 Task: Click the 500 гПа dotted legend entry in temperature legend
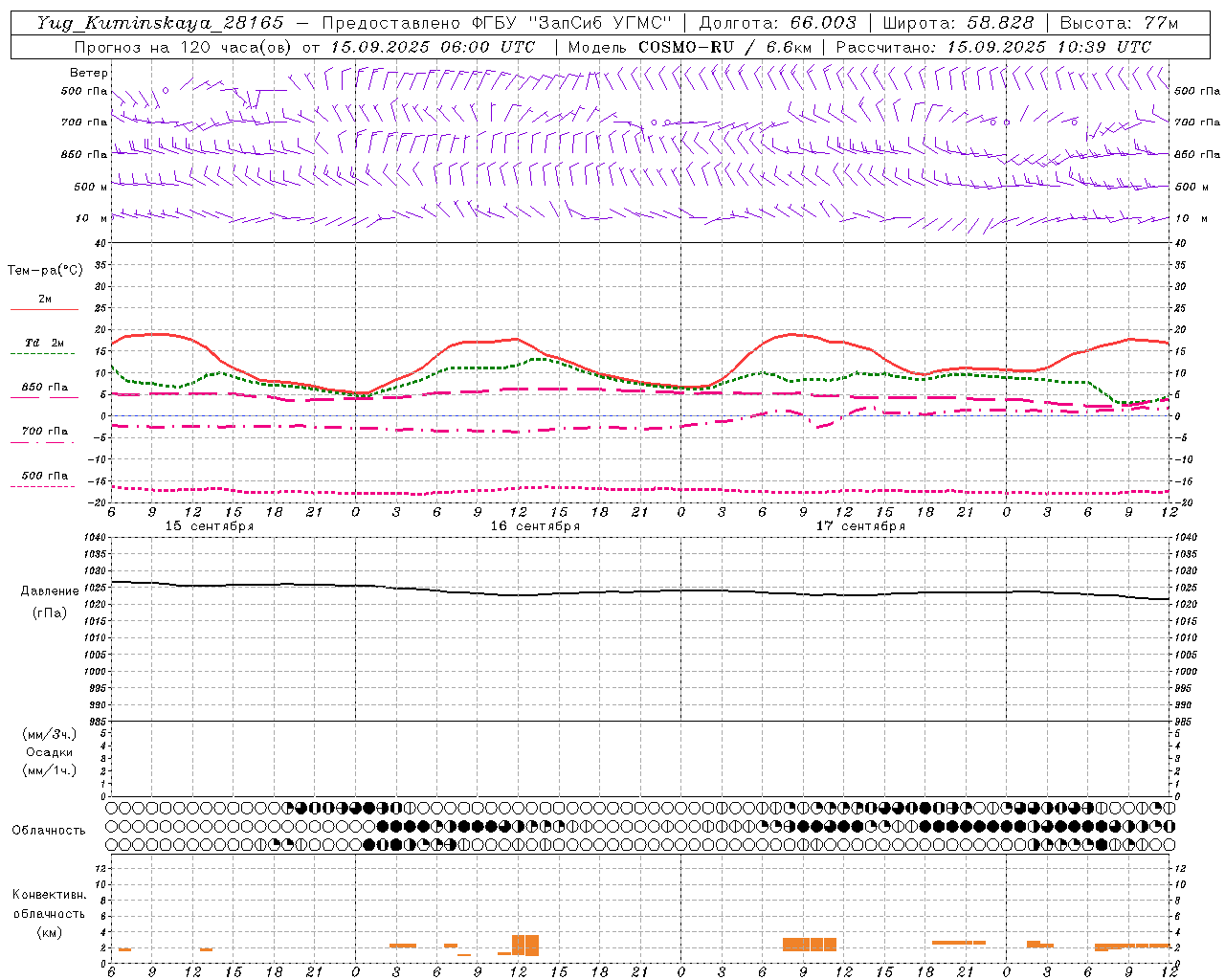44,480
